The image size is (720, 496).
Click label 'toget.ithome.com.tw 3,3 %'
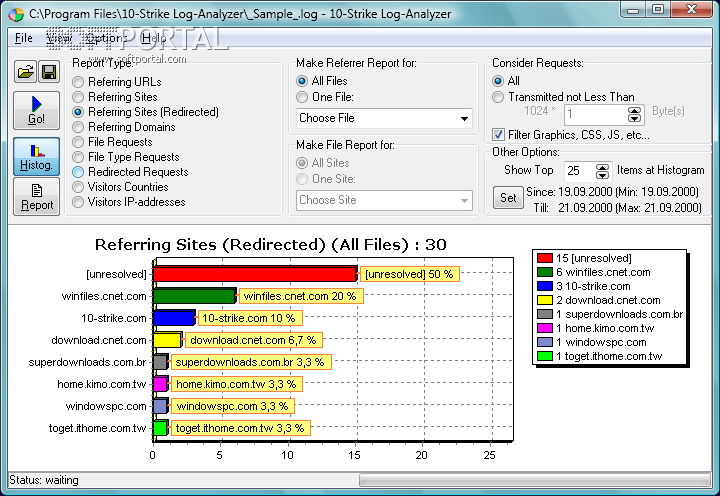pyautogui.click(x=240, y=428)
